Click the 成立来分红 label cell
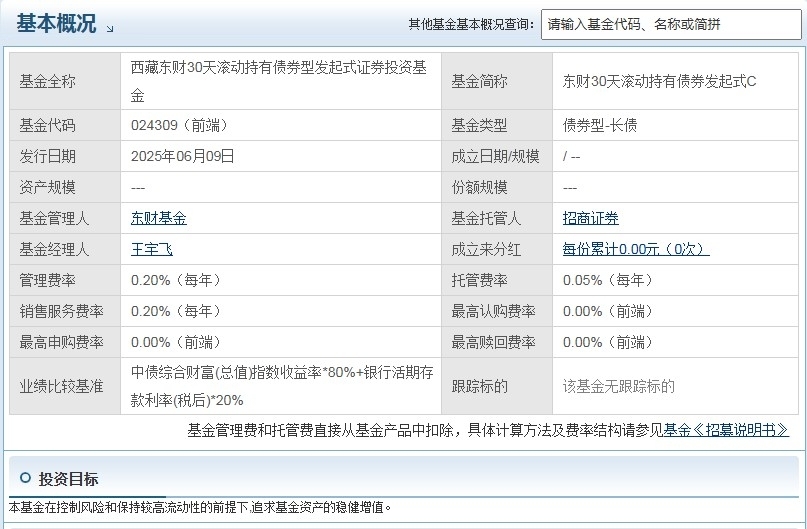The width and height of the screenshot is (807, 529). (x=497, y=249)
